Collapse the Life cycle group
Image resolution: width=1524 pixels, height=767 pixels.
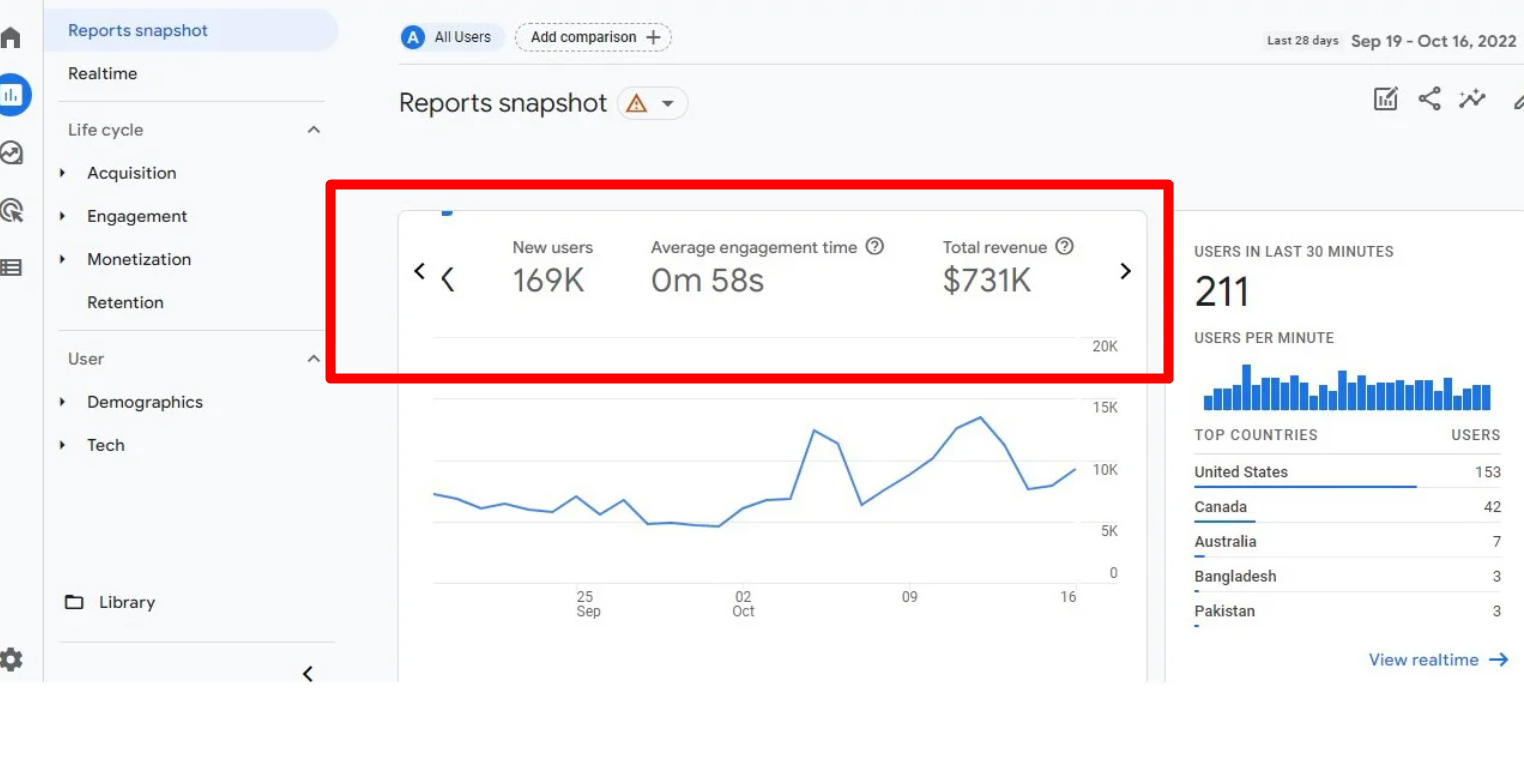click(x=313, y=130)
